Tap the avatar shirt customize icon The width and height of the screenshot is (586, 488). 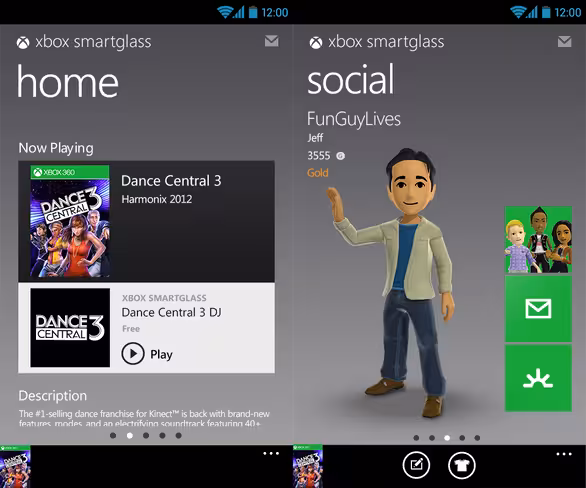(x=462, y=465)
